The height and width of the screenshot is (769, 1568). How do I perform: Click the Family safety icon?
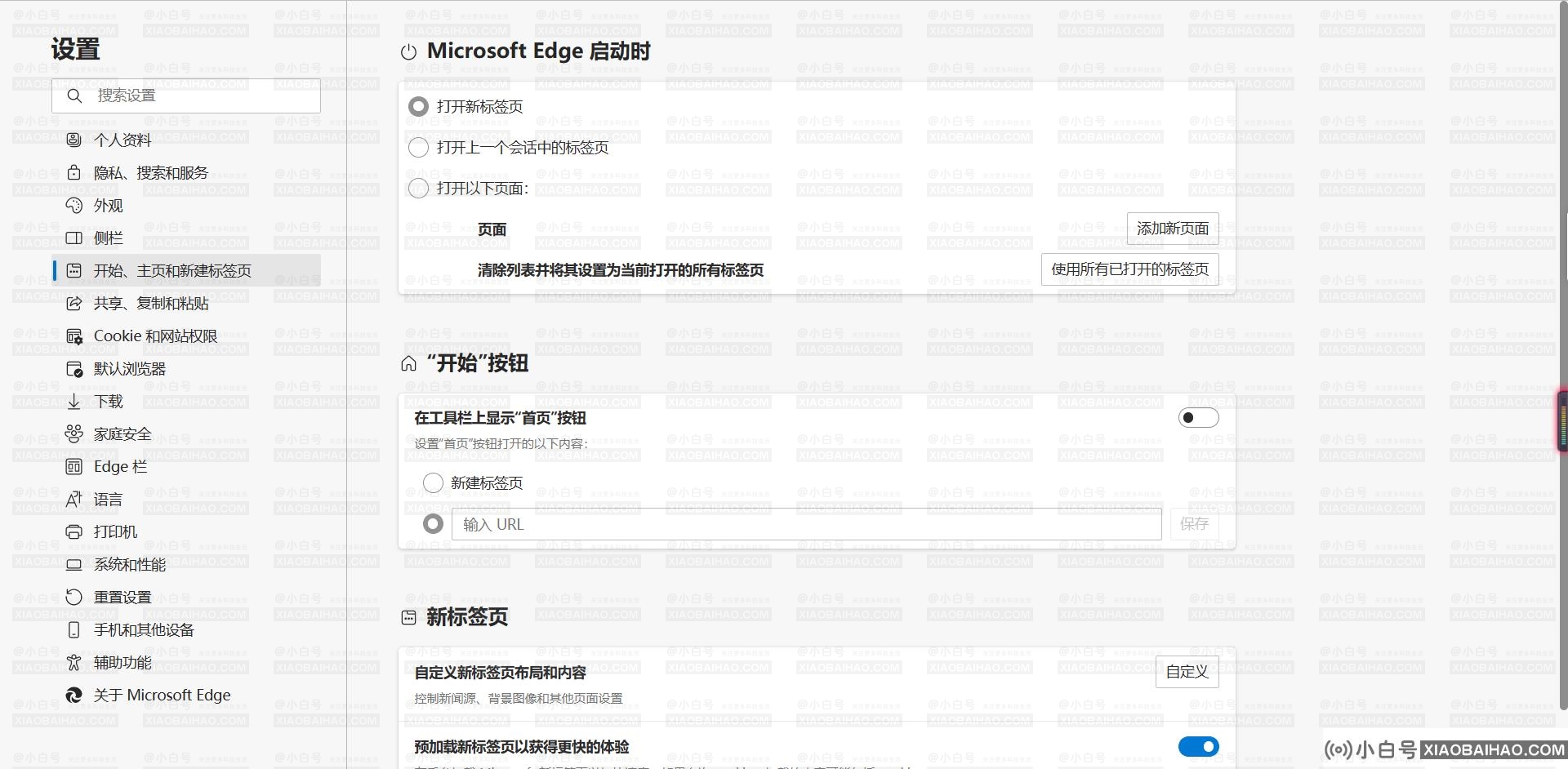73,433
